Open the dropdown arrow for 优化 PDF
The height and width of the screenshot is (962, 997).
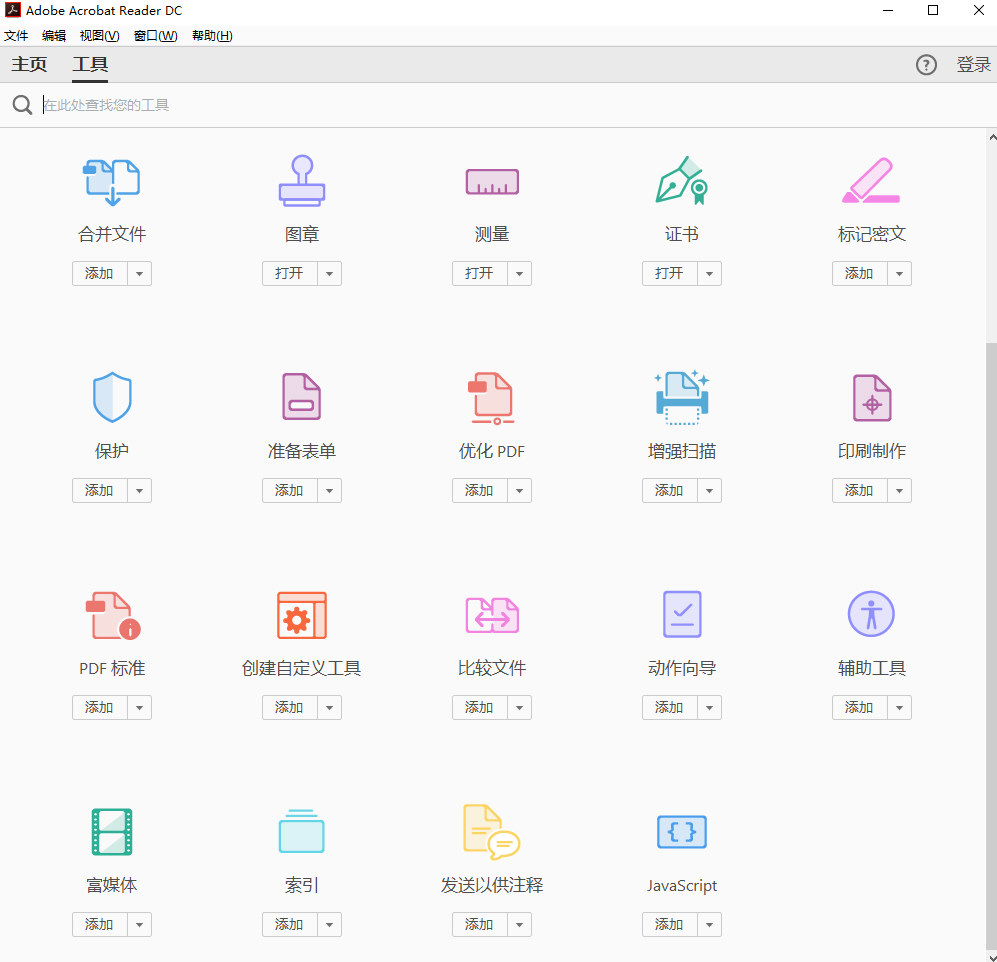pos(519,491)
